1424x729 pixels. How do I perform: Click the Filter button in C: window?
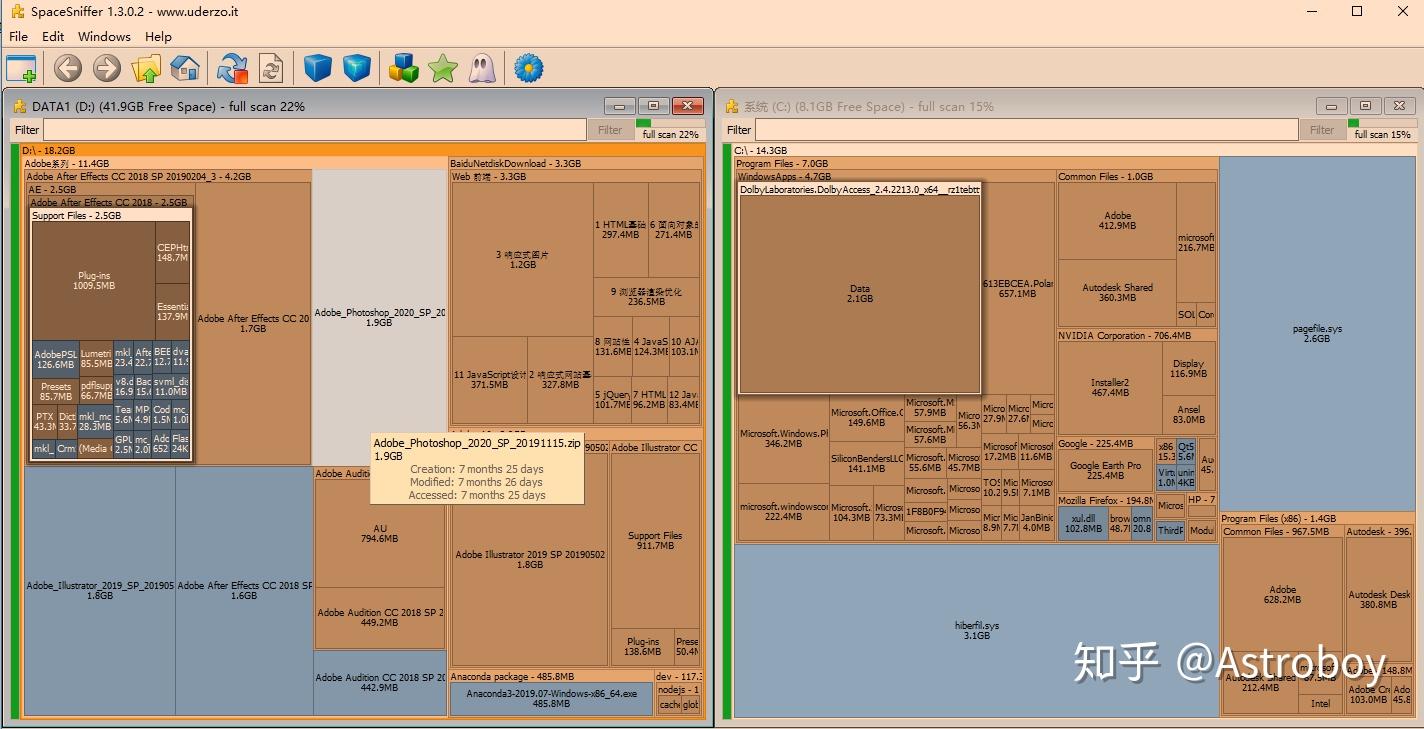tap(1322, 130)
